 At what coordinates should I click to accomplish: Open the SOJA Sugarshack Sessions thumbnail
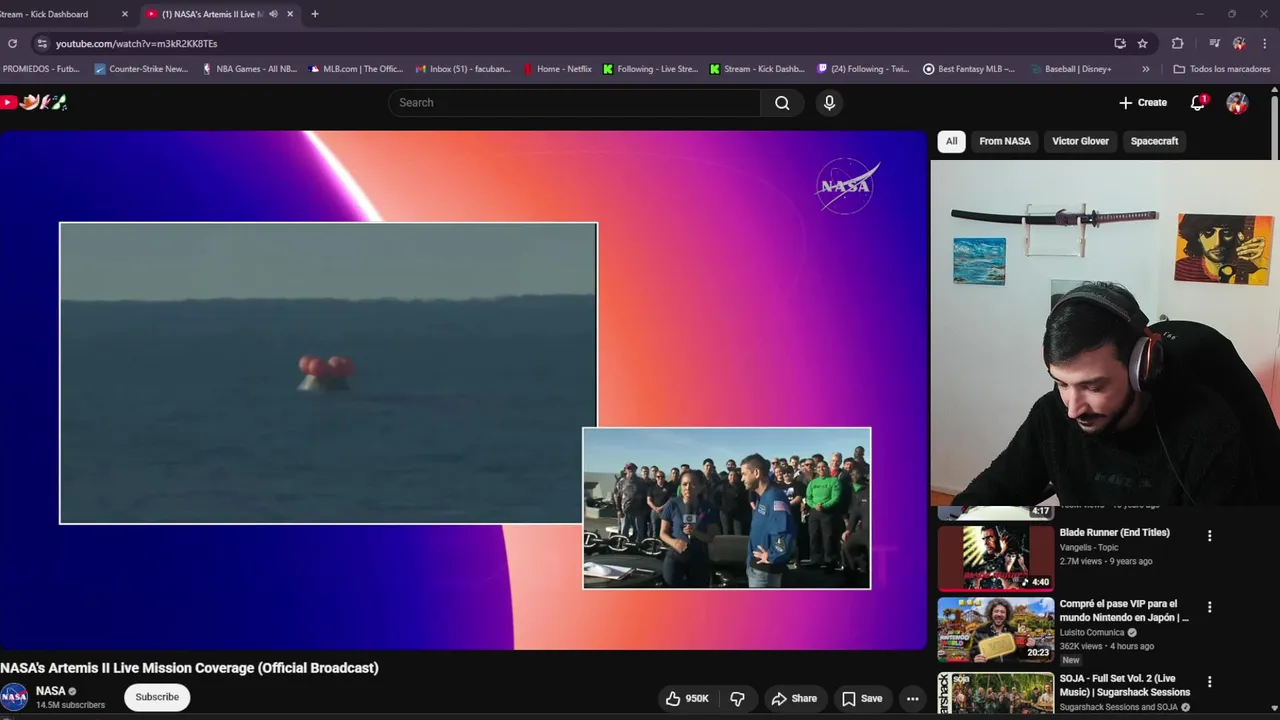tap(995, 693)
